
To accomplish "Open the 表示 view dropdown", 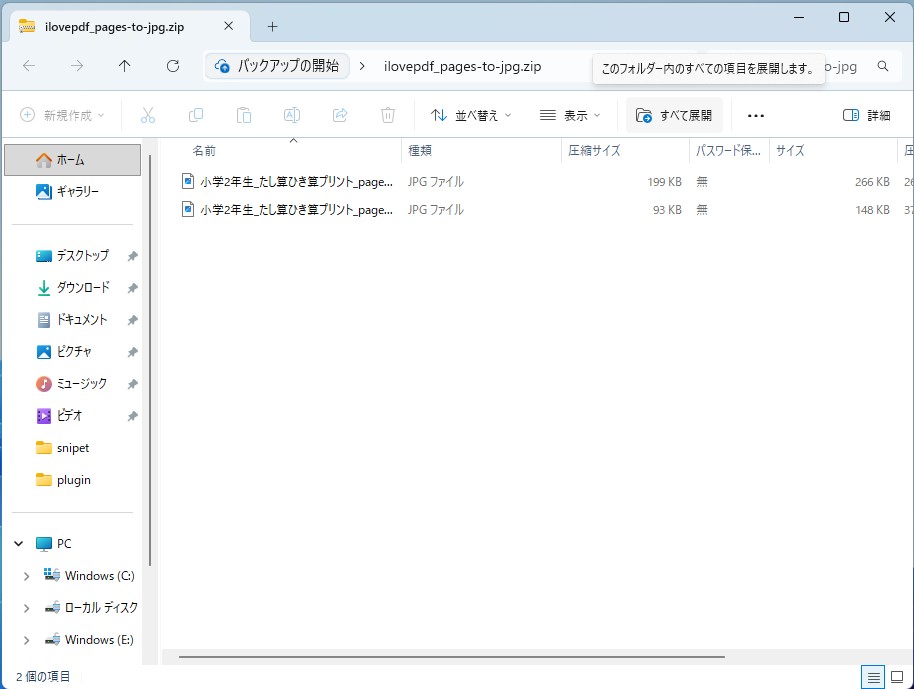I will (x=570, y=115).
